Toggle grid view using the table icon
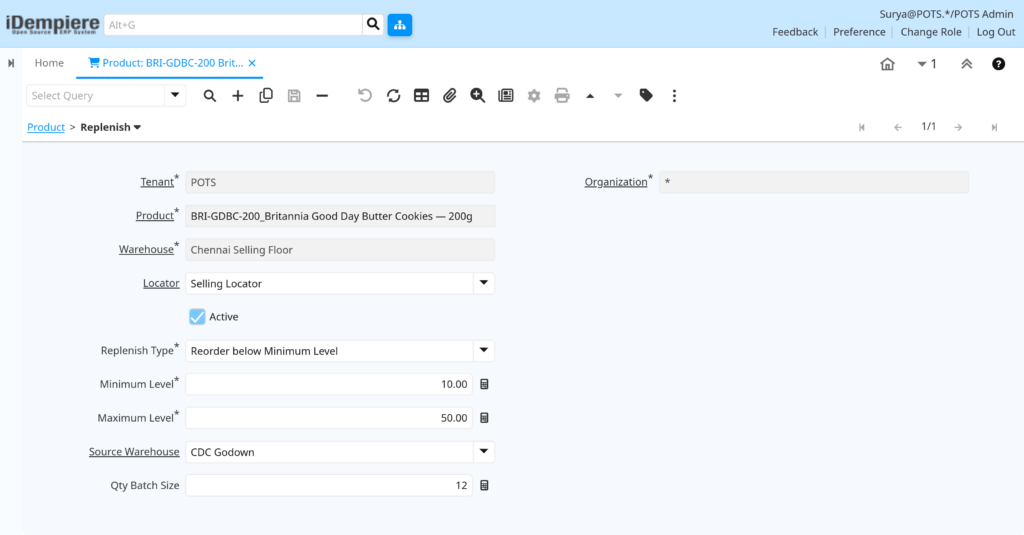The image size is (1024, 535). point(421,95)
